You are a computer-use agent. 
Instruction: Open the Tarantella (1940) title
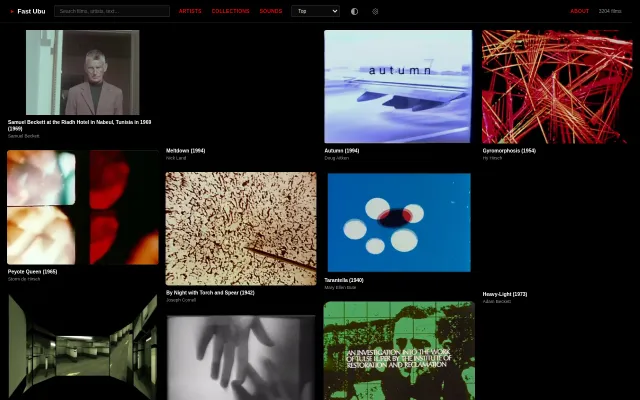[344, 280]
